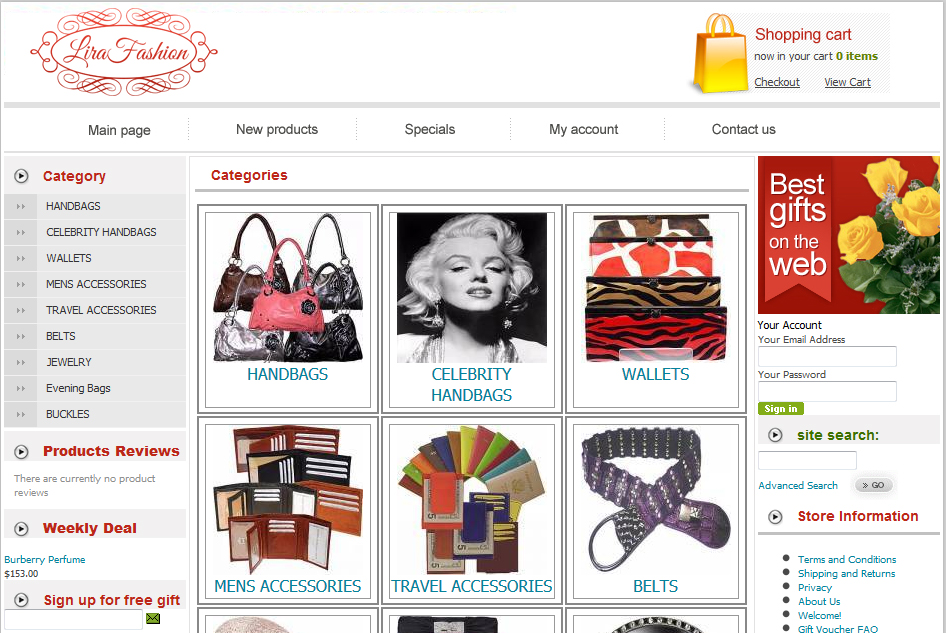Click the green Sign in button
This screenshot has width=946, height=633.
[x=781, y=409]
